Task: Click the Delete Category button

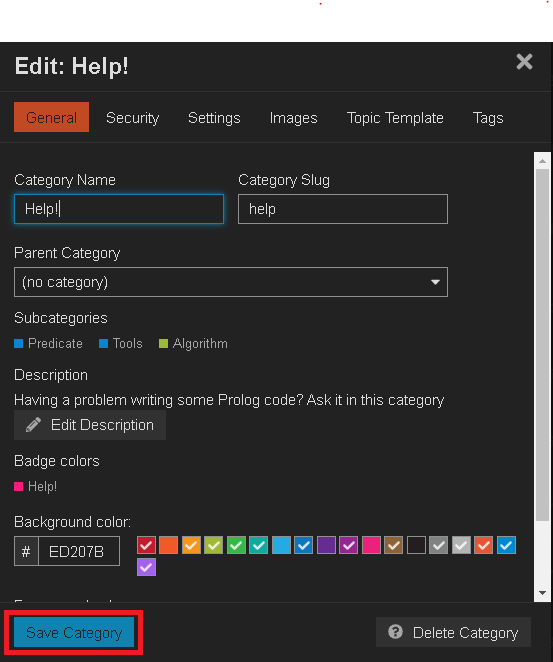Action: coord(453,632)
